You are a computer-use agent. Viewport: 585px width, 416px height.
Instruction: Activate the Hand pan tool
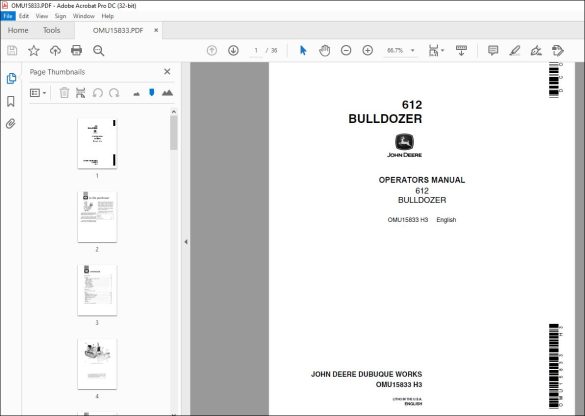tap(324, 50)
